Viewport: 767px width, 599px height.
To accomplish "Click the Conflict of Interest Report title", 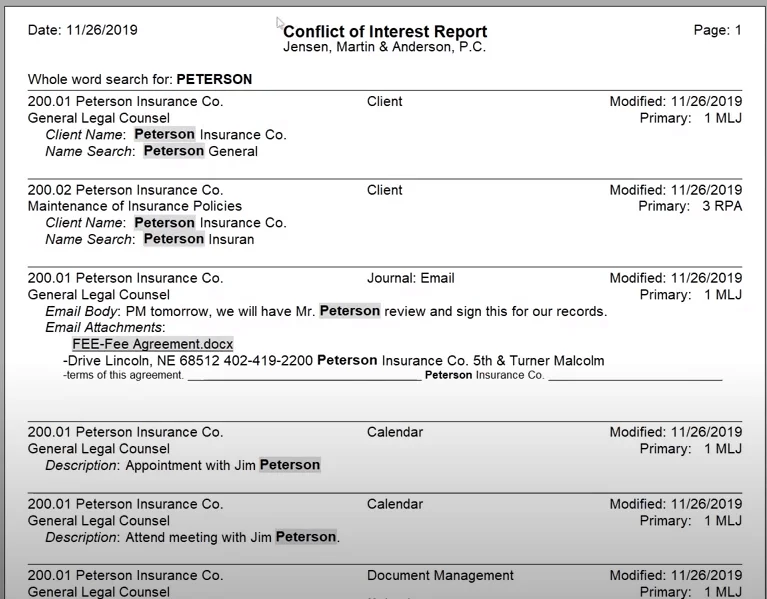I will pos(385,31).
